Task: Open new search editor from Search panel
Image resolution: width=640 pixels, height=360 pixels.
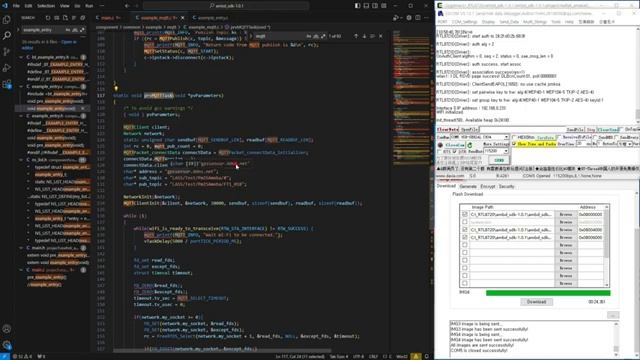Action: tap(65, 18)
